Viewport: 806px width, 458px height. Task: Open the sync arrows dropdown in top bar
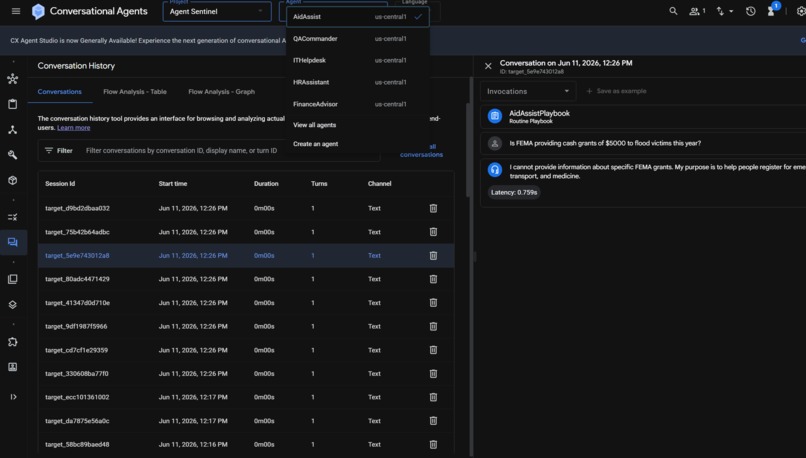point(725,11)
